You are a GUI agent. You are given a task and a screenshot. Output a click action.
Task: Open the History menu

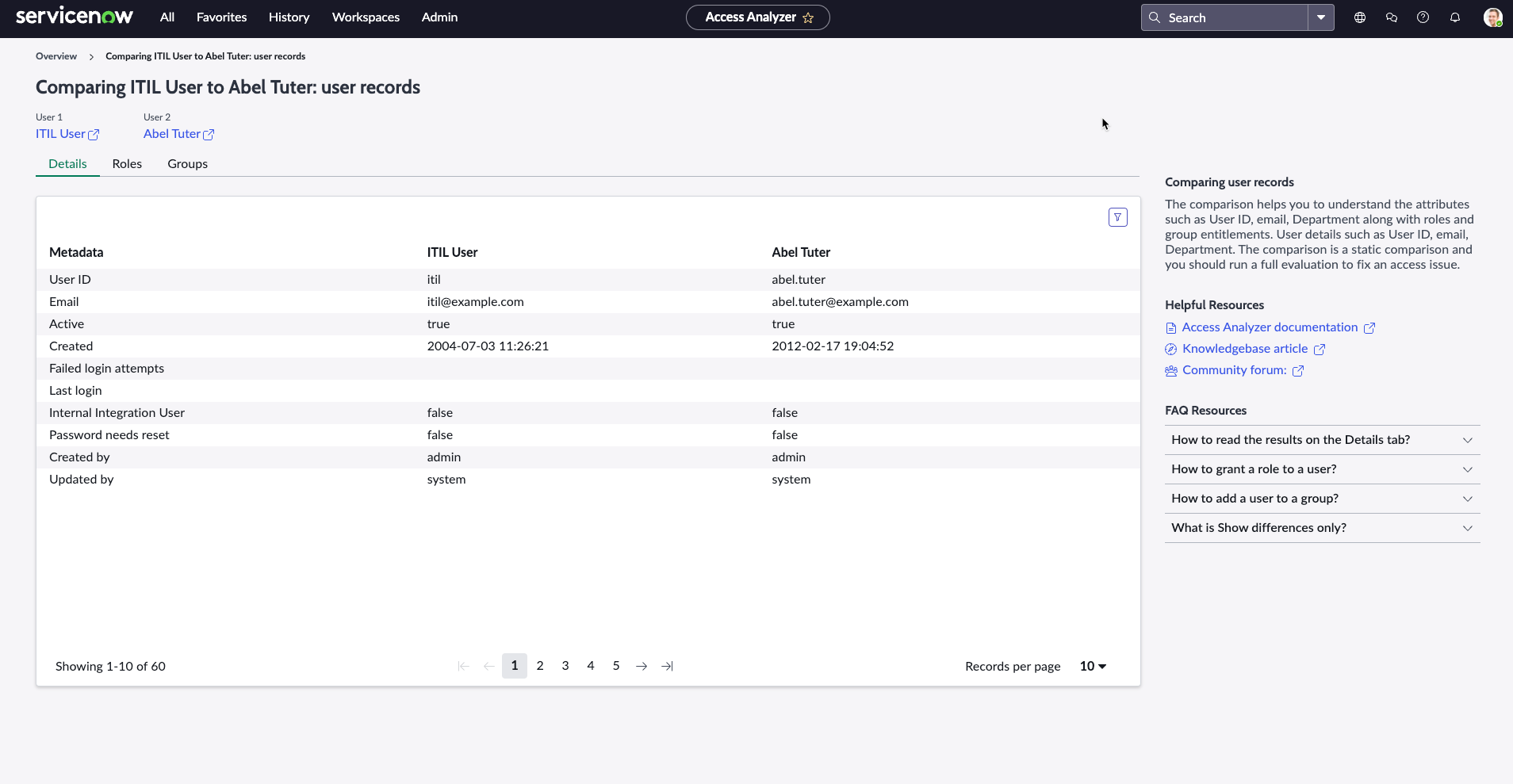click(x=289, y=17)
